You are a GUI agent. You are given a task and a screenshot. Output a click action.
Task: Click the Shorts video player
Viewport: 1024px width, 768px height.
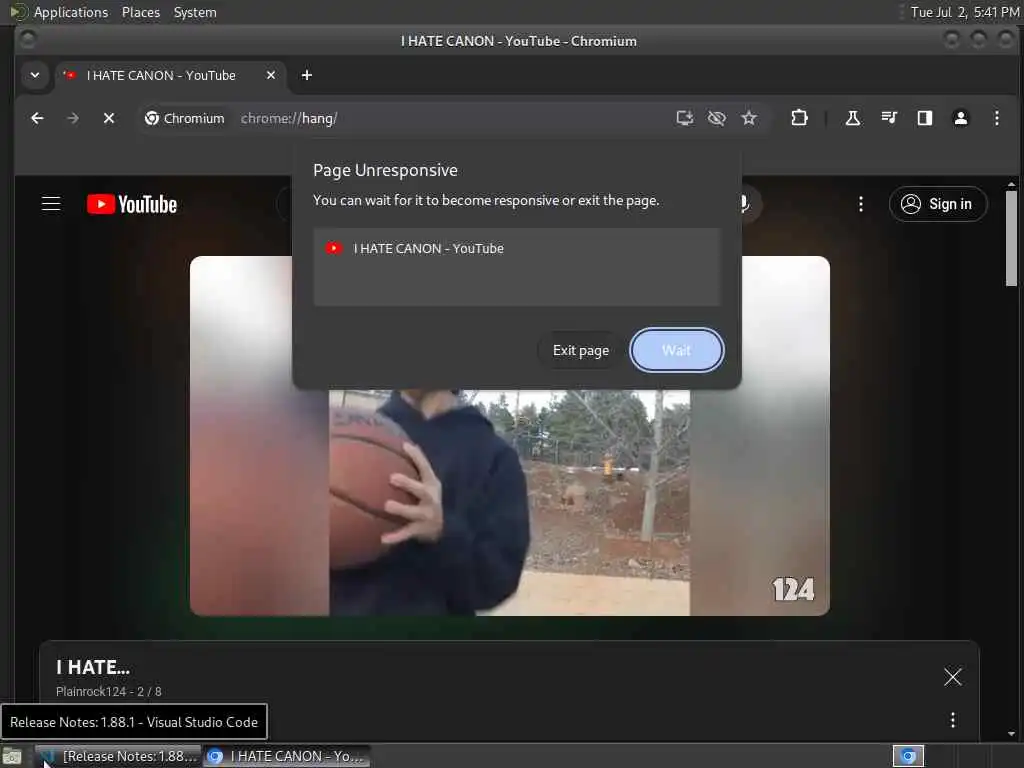509,436
